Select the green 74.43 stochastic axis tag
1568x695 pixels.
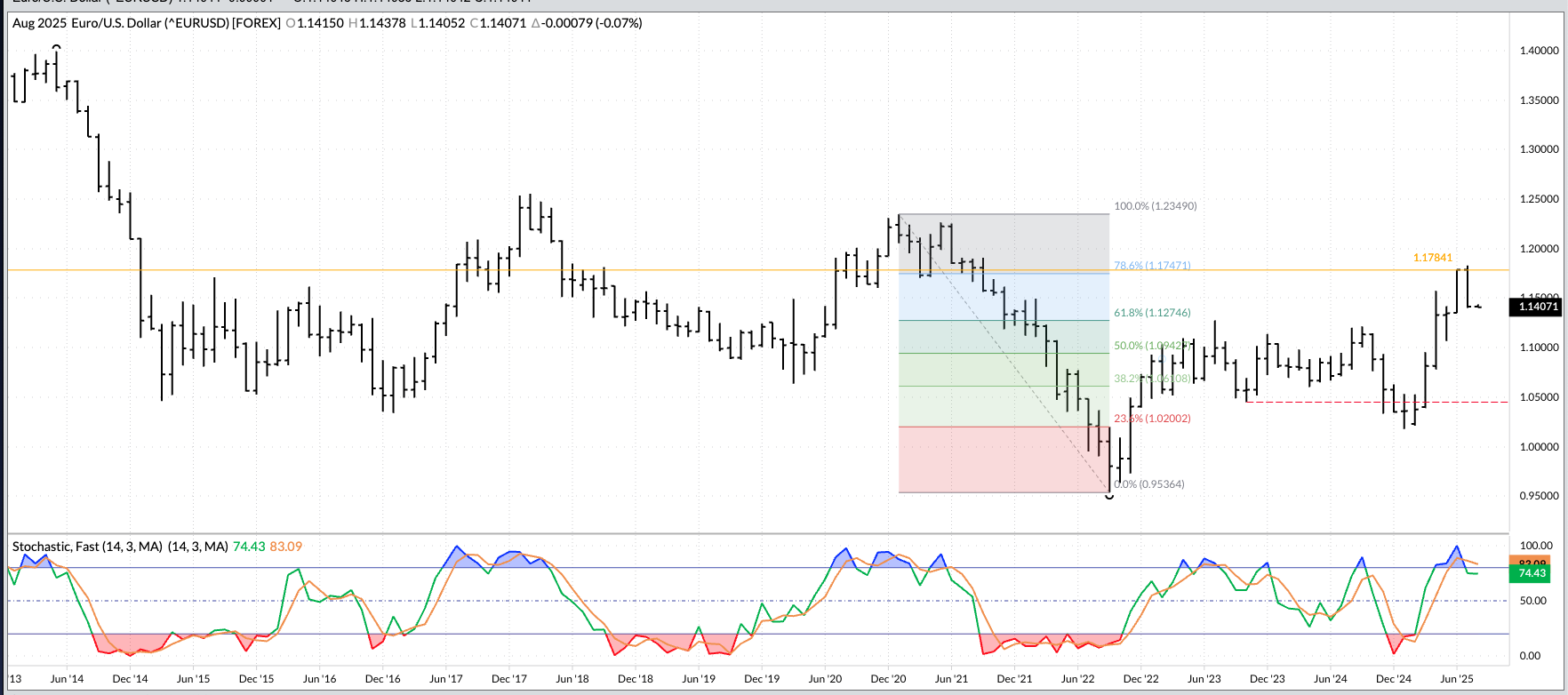1533,574
